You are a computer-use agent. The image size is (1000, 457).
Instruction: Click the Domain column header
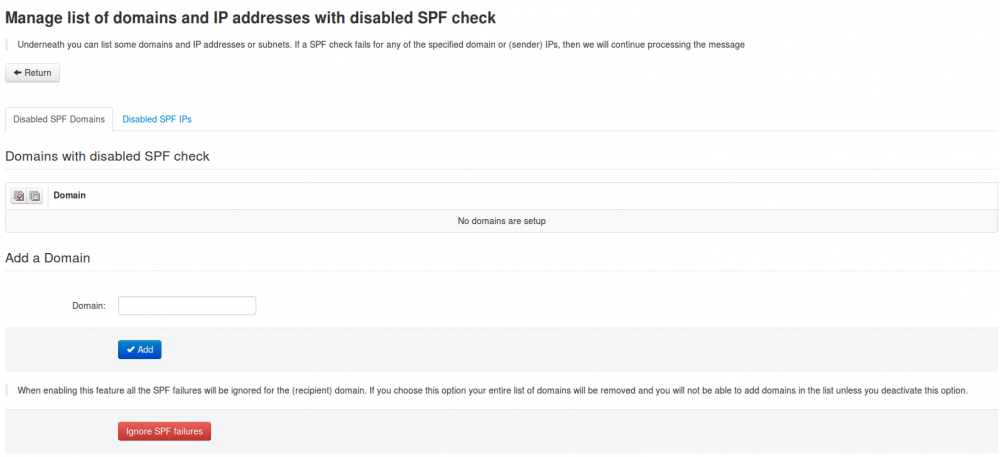point(69,195)
